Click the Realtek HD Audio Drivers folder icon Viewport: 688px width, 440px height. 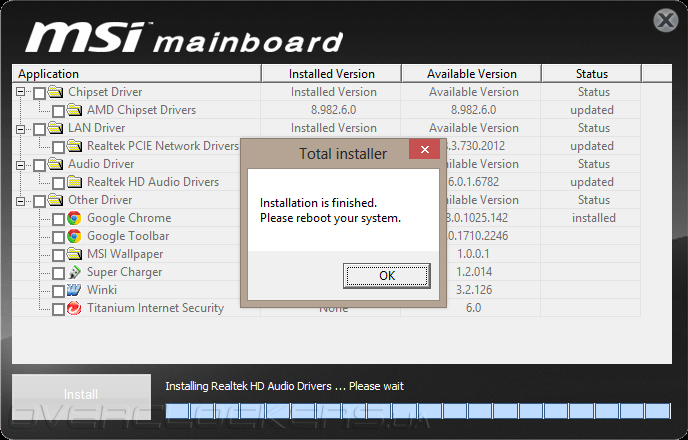pyautogui.click(x=74, y=182)
